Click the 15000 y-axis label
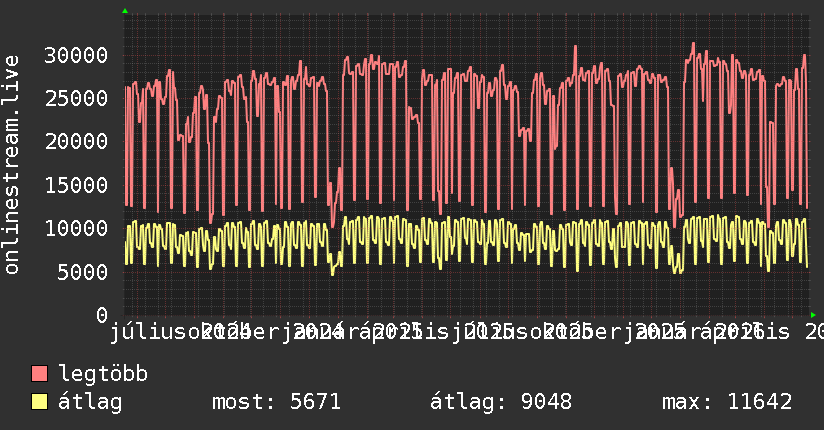 tap(76, 185)
